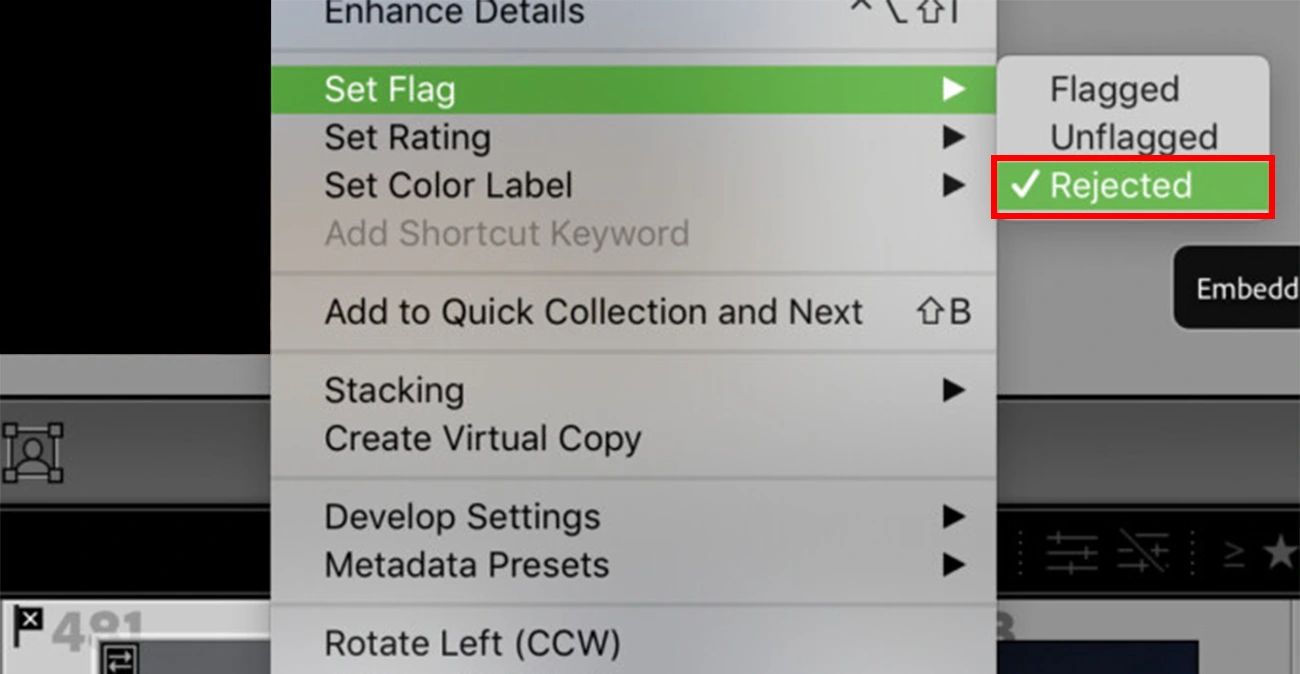The image size is (1300, 674).
Task: Click the swap-arrows badge on the thumbnail
Action: pos(121,660)
